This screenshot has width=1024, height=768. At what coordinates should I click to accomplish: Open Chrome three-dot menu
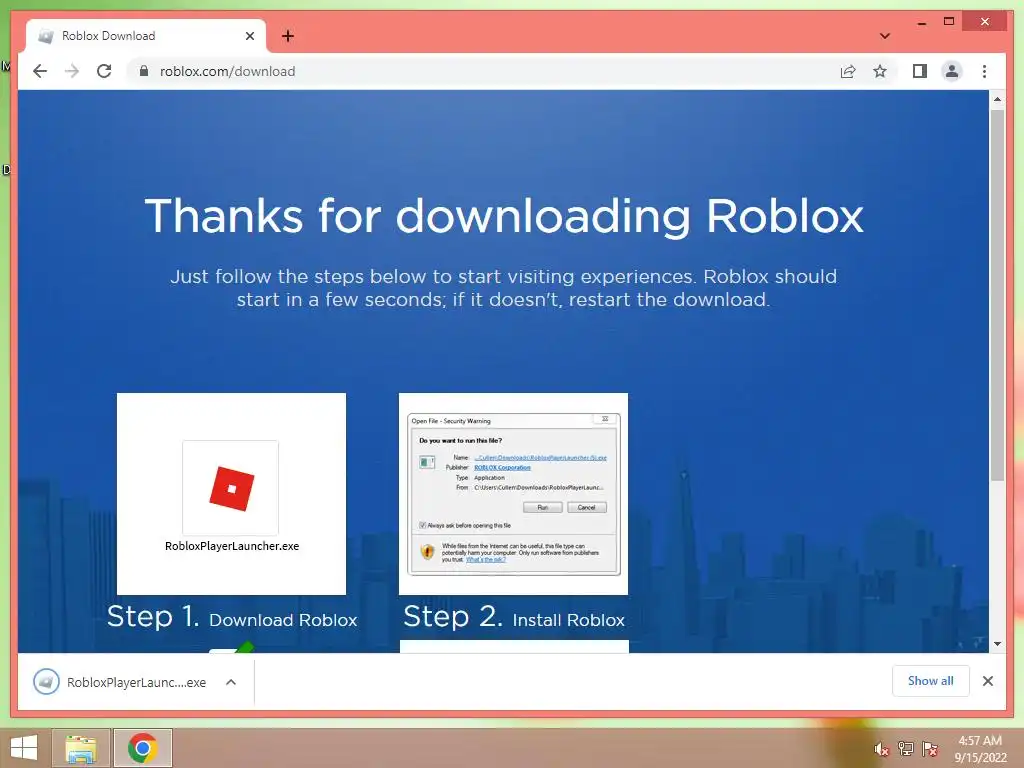pos(984,71)
